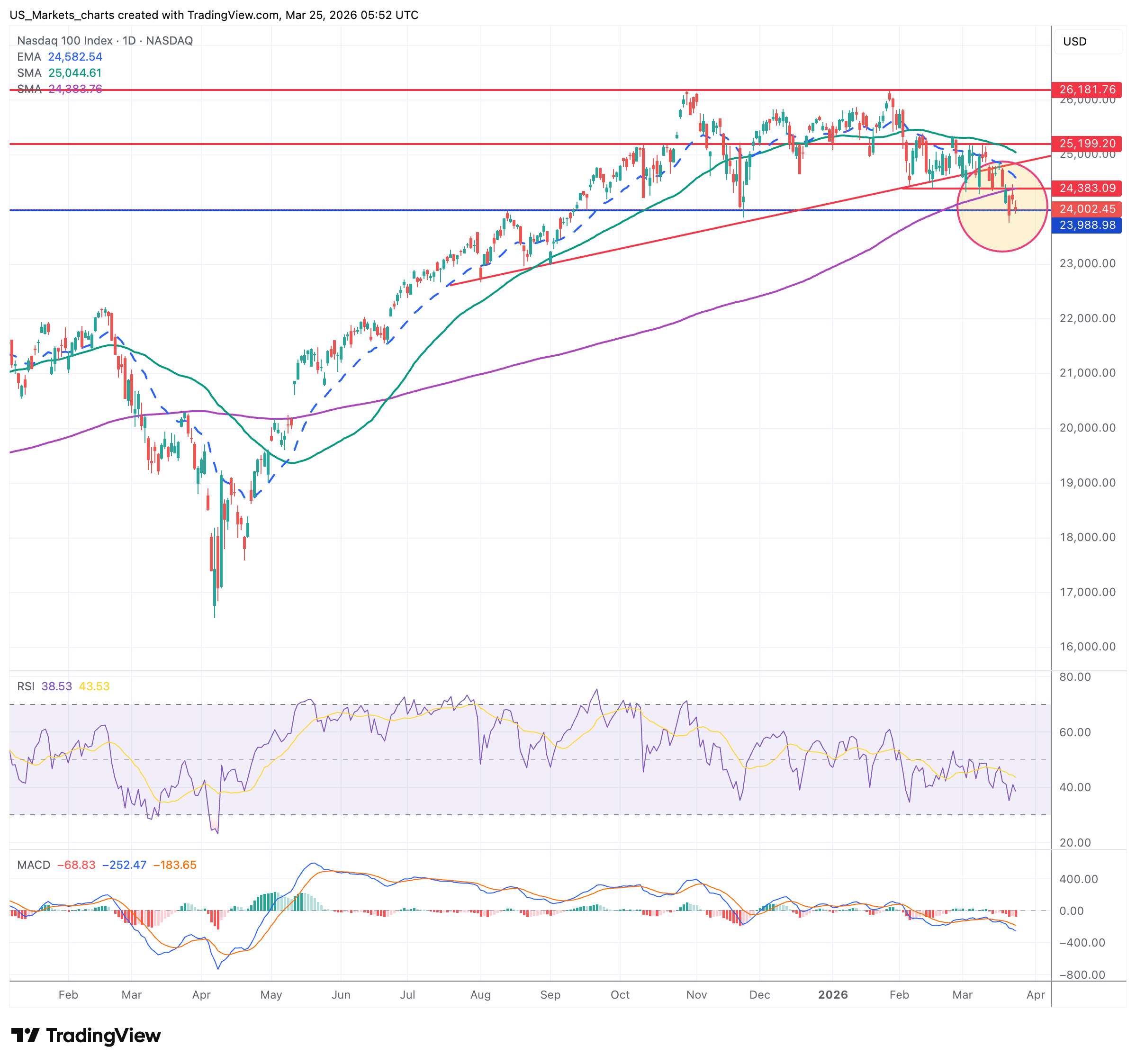Click the 26,181.76 red price label
Image resolution: width=1136 pixels, height=1064 pixels.
(x=1086, y=90)
